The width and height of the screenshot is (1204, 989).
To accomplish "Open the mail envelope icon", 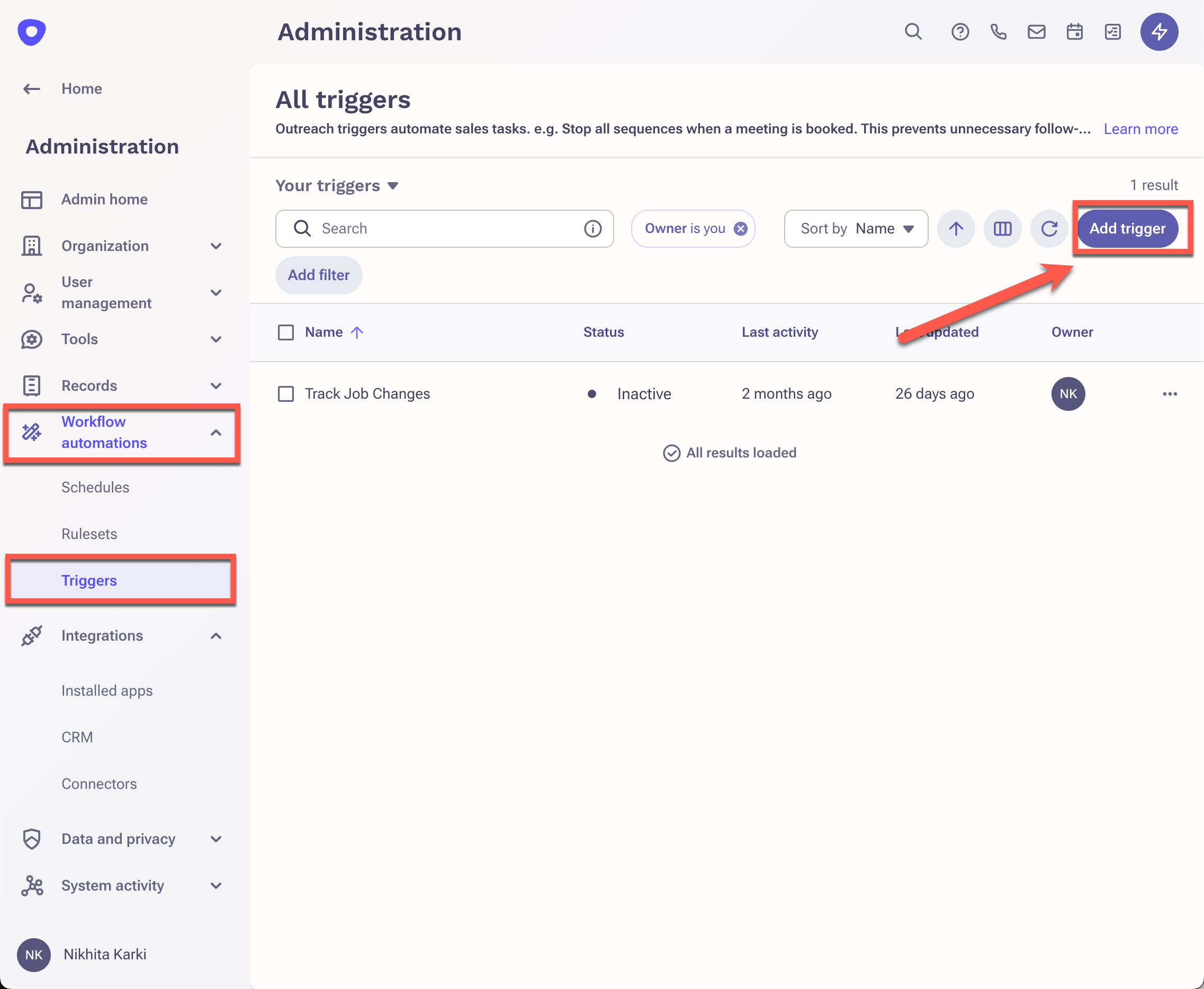I will pyautogui.click(x=1037, y=31).
